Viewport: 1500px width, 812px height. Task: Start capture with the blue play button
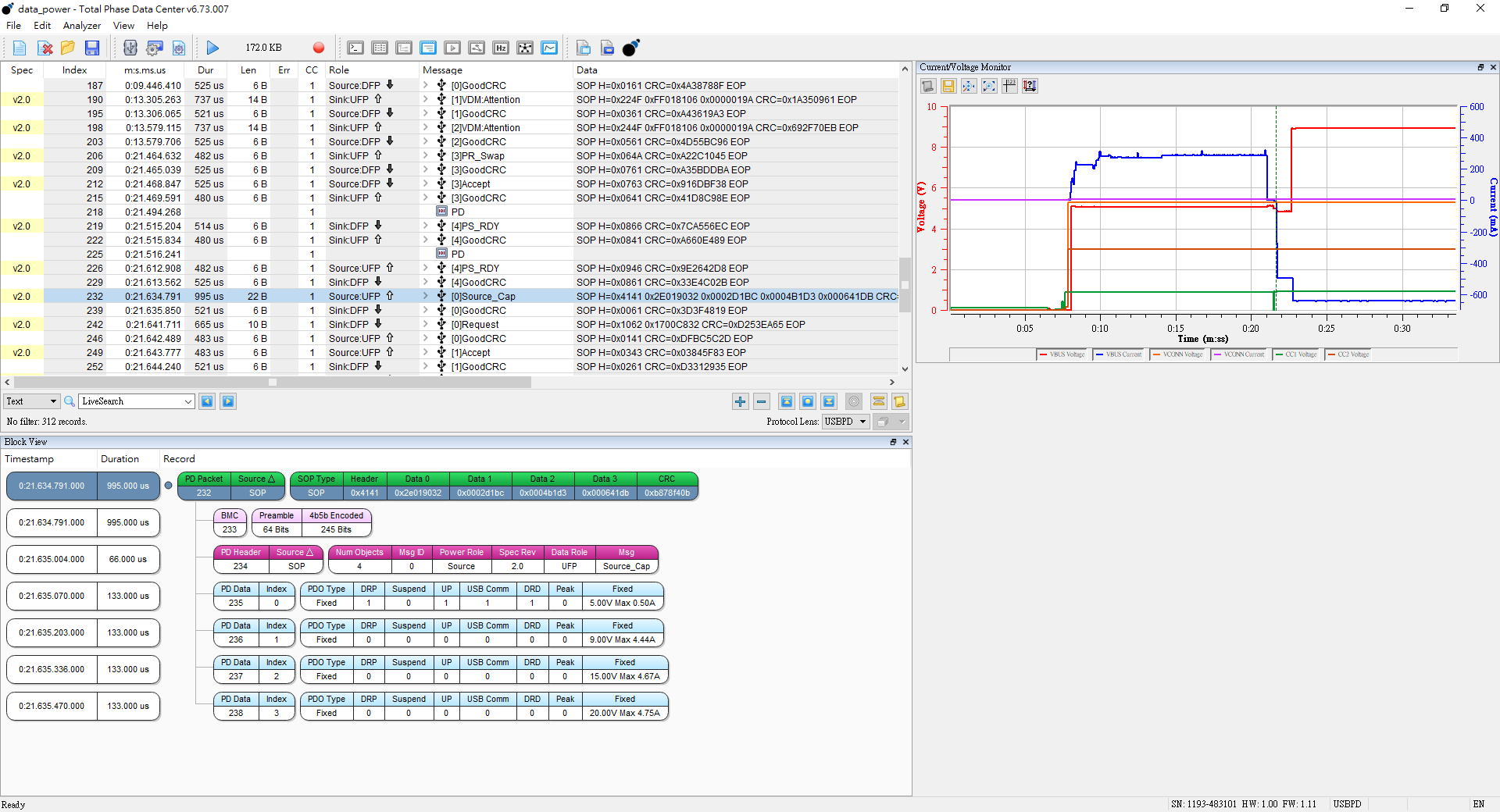click(x=212, y=48)
